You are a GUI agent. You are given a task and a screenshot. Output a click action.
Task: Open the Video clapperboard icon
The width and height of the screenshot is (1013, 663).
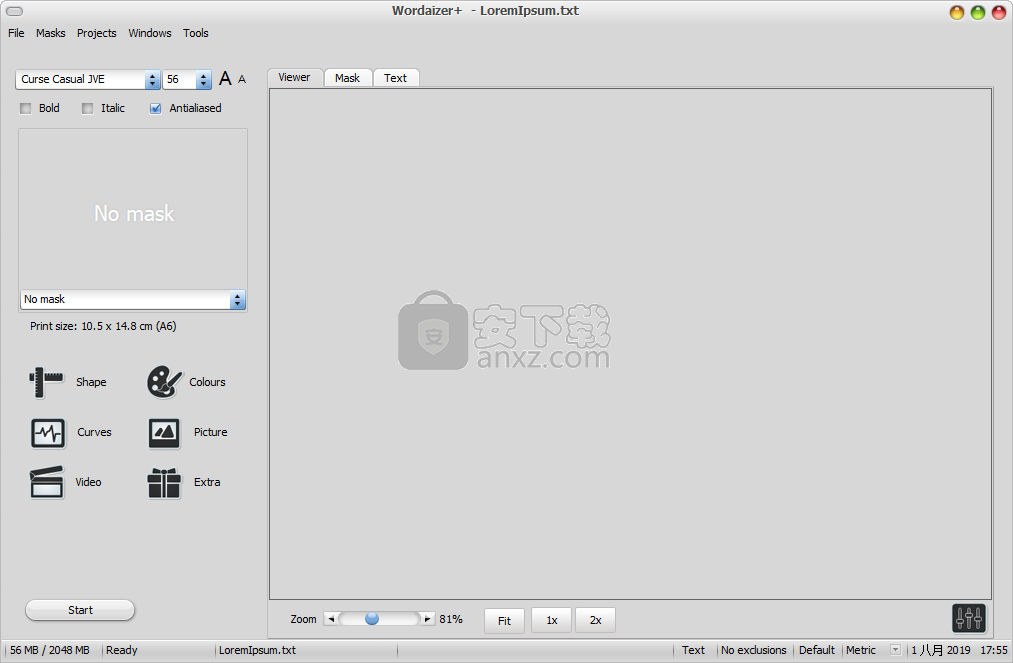click(x=47, y=482)
